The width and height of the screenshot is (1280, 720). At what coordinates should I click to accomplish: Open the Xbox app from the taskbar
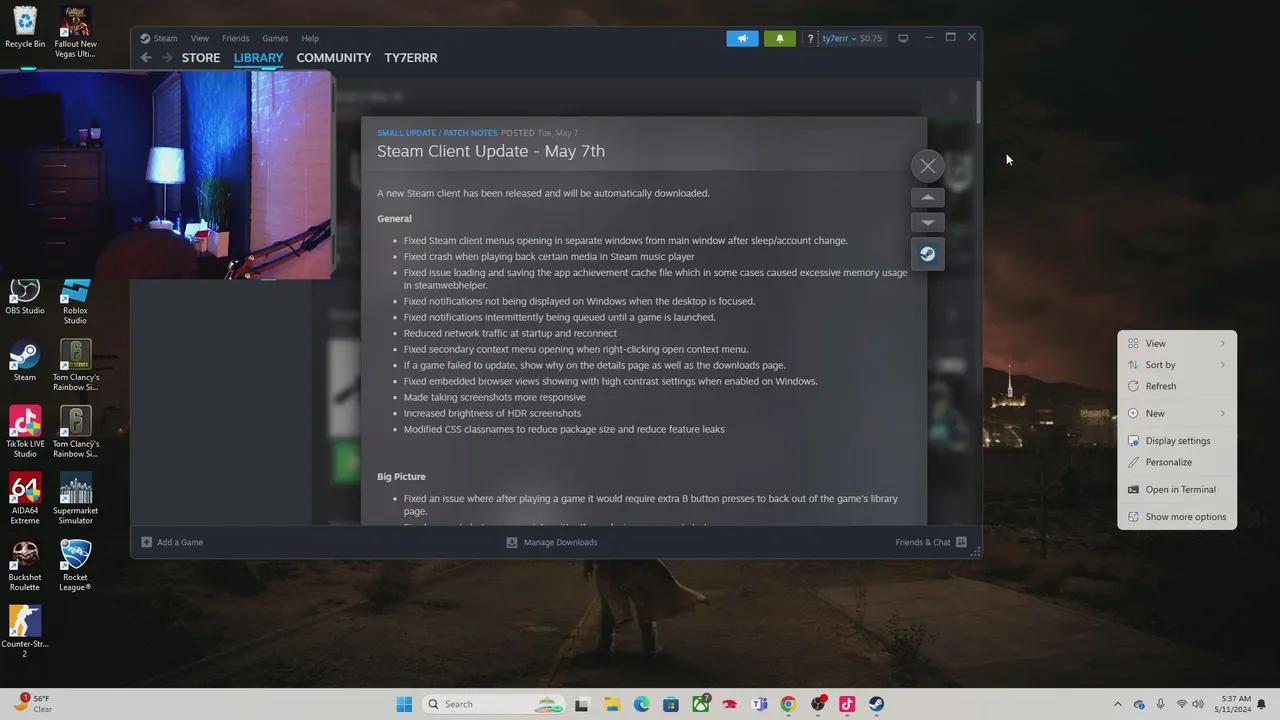point(701,704)
